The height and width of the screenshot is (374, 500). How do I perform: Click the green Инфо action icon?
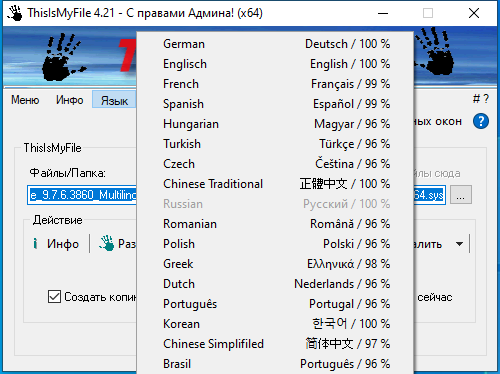tap(35, 244)
